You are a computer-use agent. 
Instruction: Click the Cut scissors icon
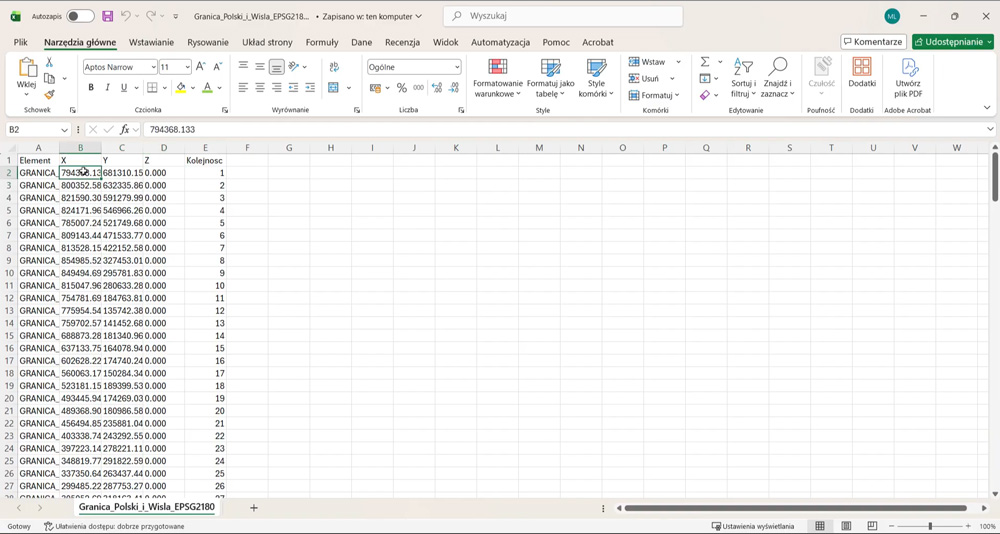[49, 63]
